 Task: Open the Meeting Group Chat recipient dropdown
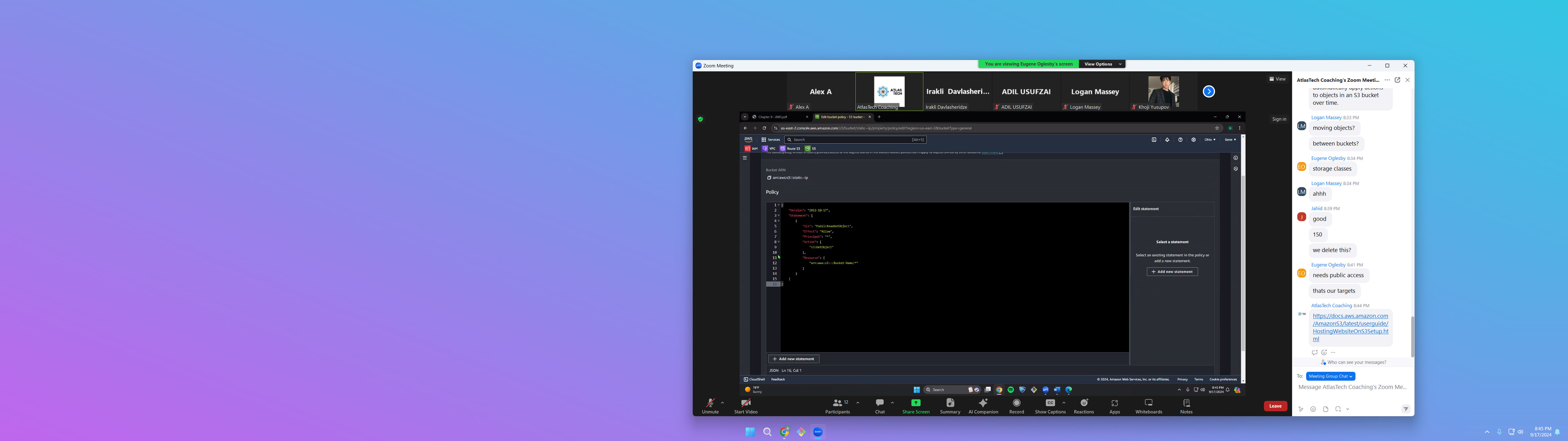1331,376
